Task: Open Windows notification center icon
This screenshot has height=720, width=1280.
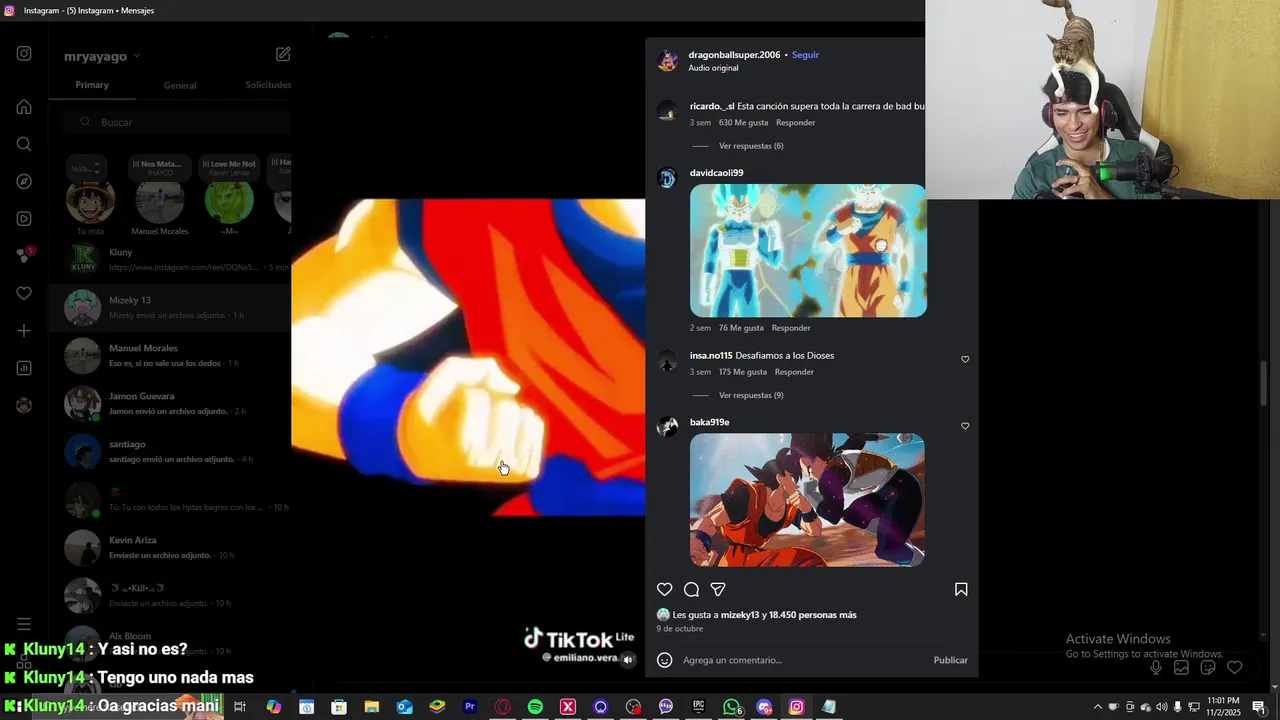Action: pos(1258,707)
